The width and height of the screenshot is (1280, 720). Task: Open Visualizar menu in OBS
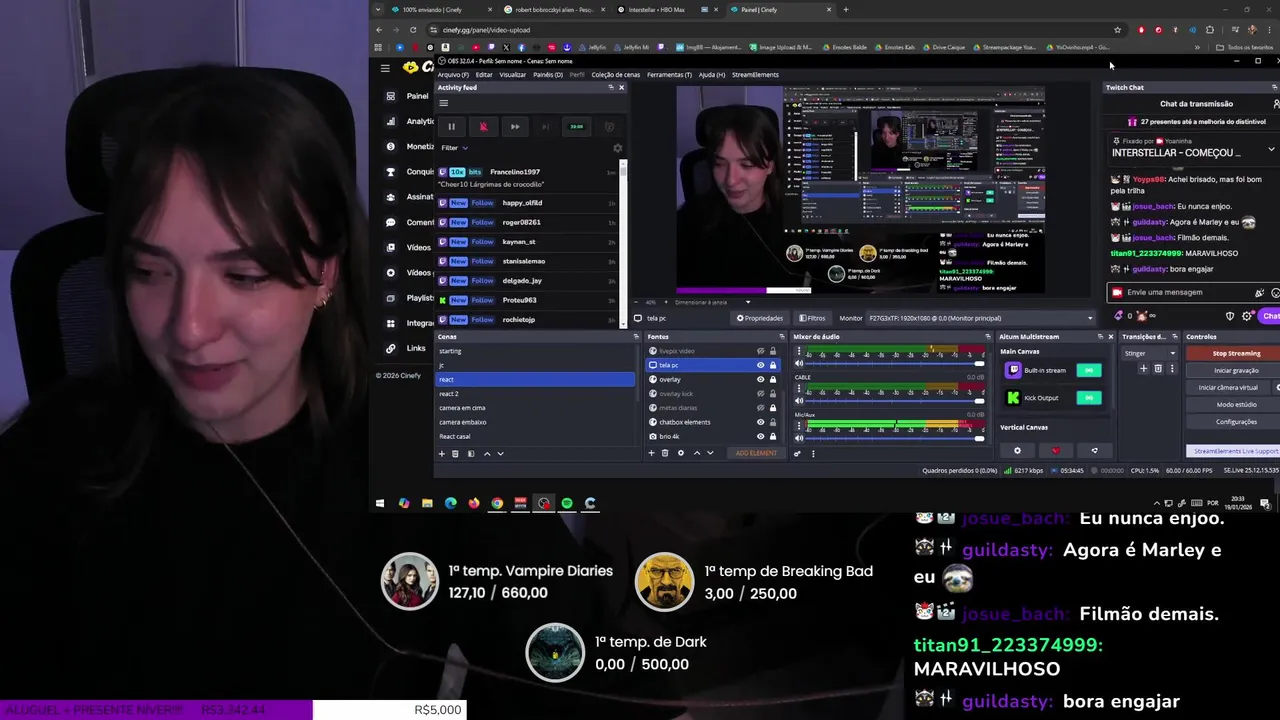point(512,75)
